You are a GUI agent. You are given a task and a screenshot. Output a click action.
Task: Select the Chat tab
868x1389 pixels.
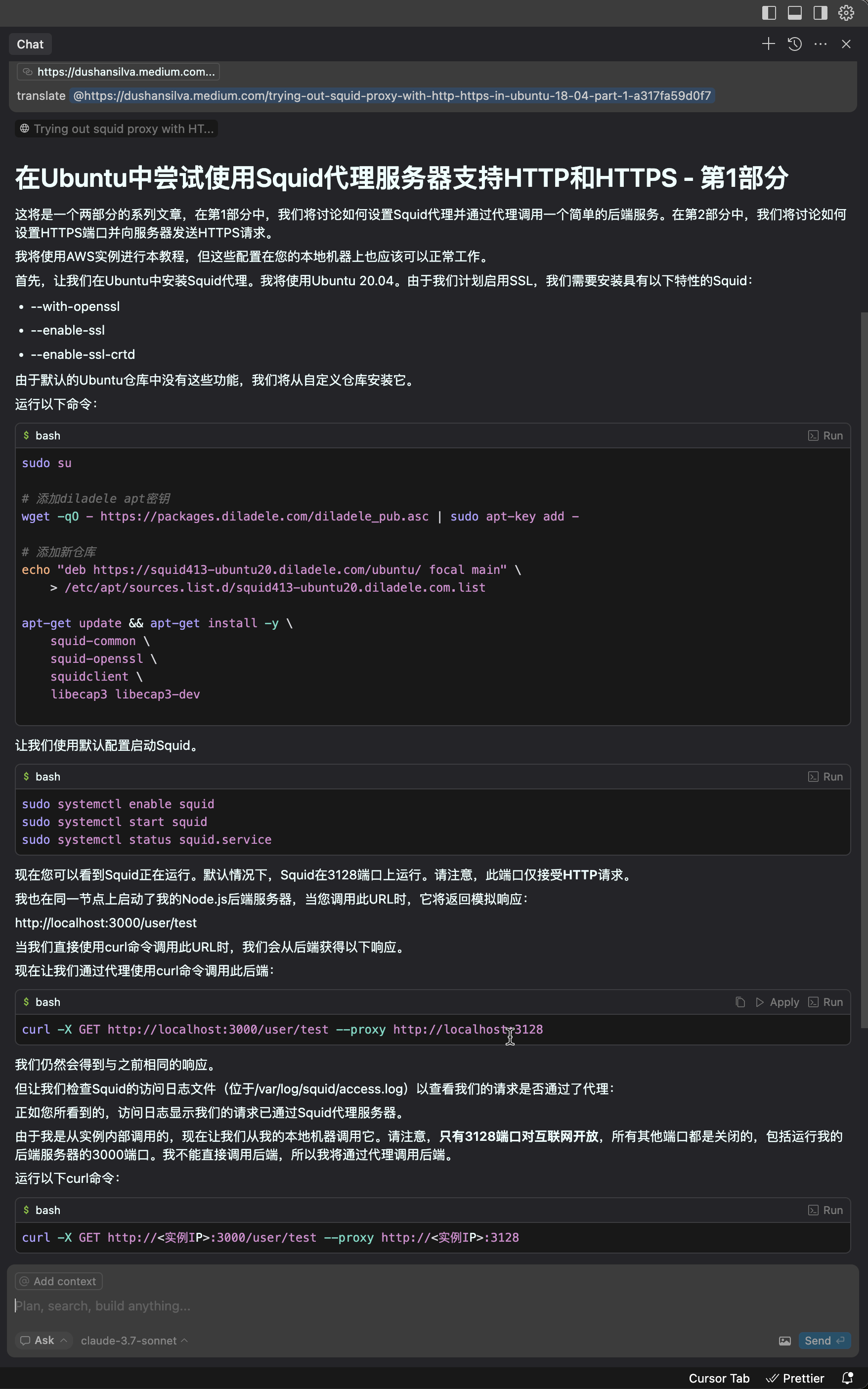tap(30, 44)
